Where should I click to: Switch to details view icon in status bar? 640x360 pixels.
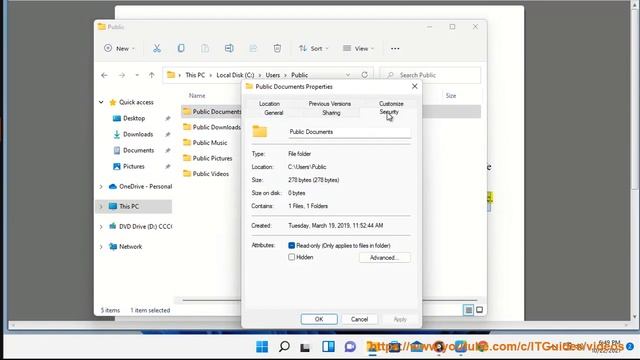pyautogui.click(x=468, y=310)
